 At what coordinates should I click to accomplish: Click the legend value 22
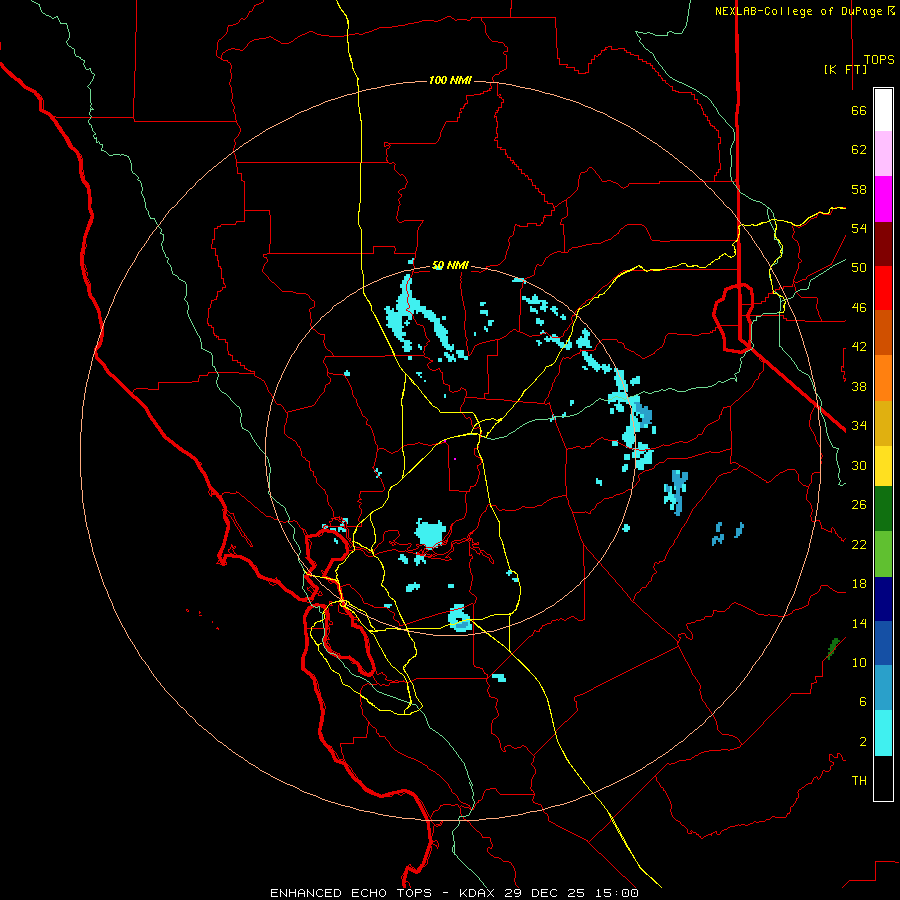859,544
